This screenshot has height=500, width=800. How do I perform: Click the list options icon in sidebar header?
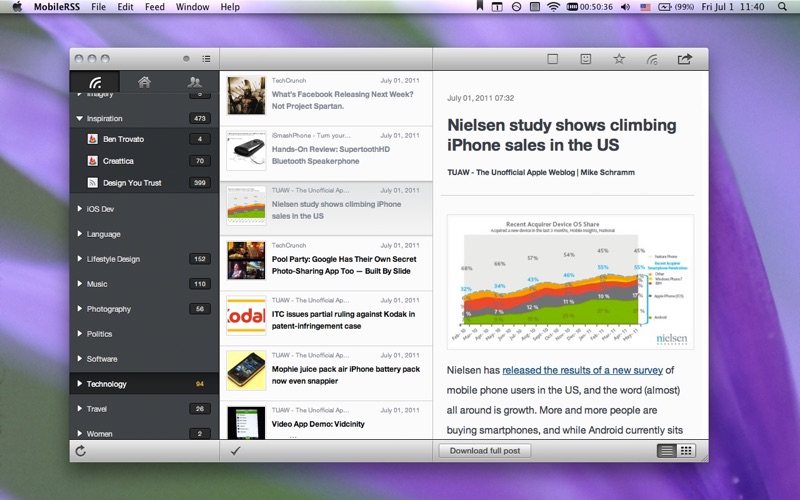[x=206, y=59]
